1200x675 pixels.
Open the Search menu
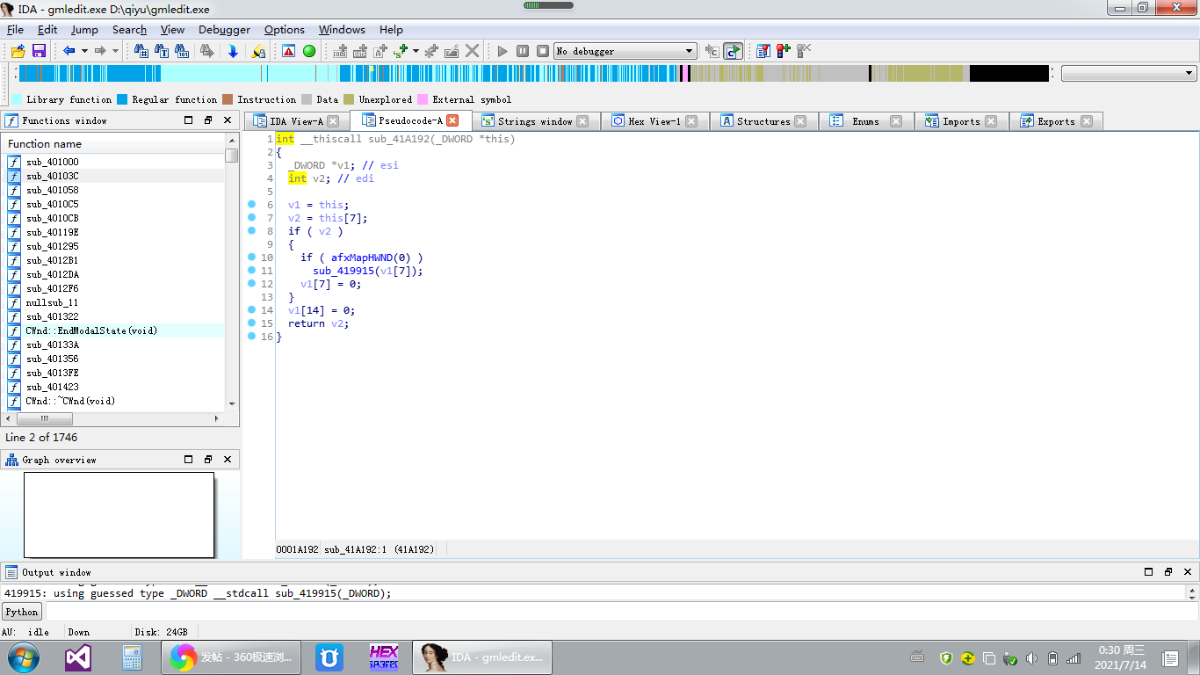(129, 30)
